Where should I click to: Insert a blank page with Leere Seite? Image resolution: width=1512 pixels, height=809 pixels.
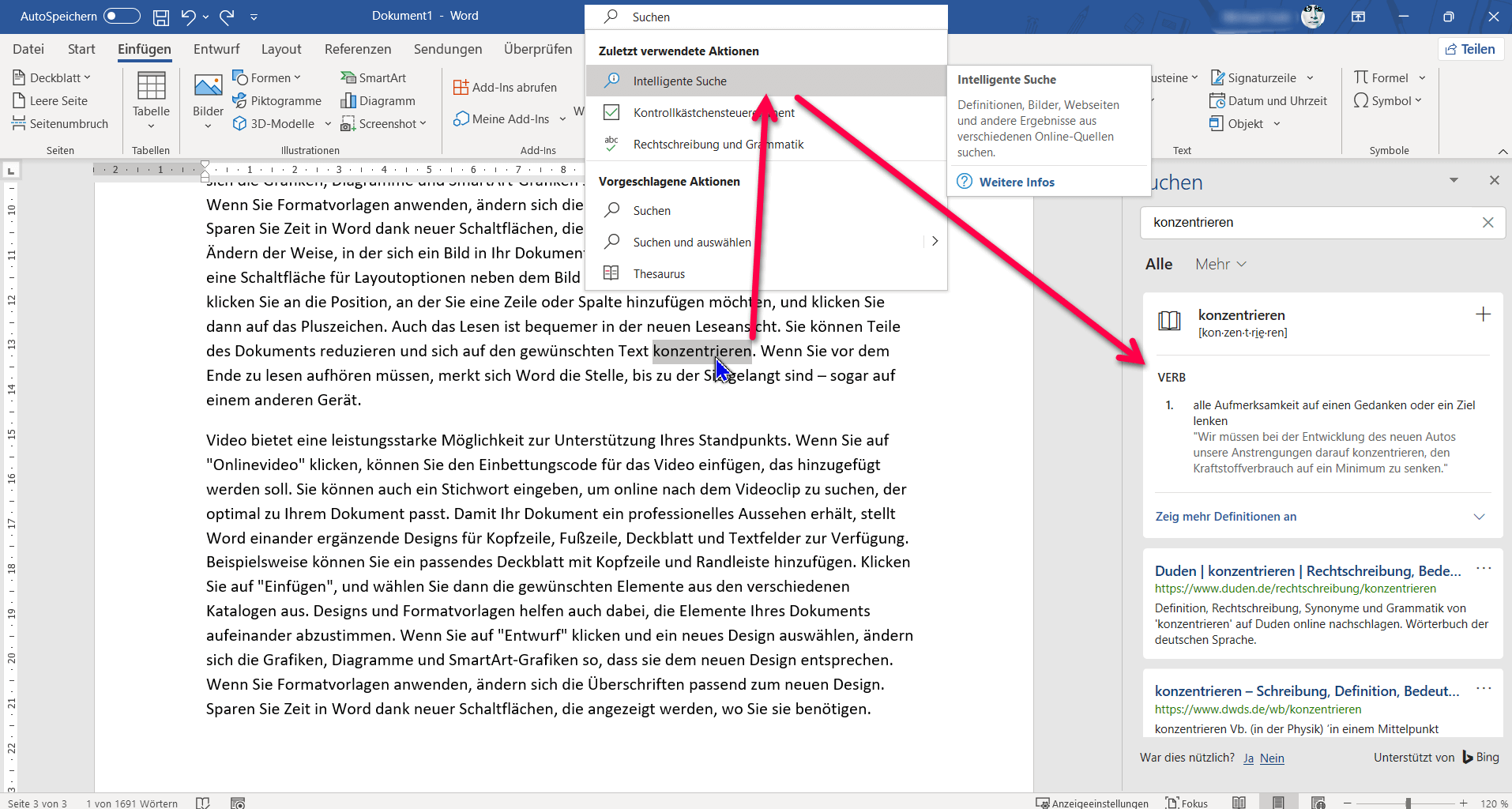[x=51, y=100]
